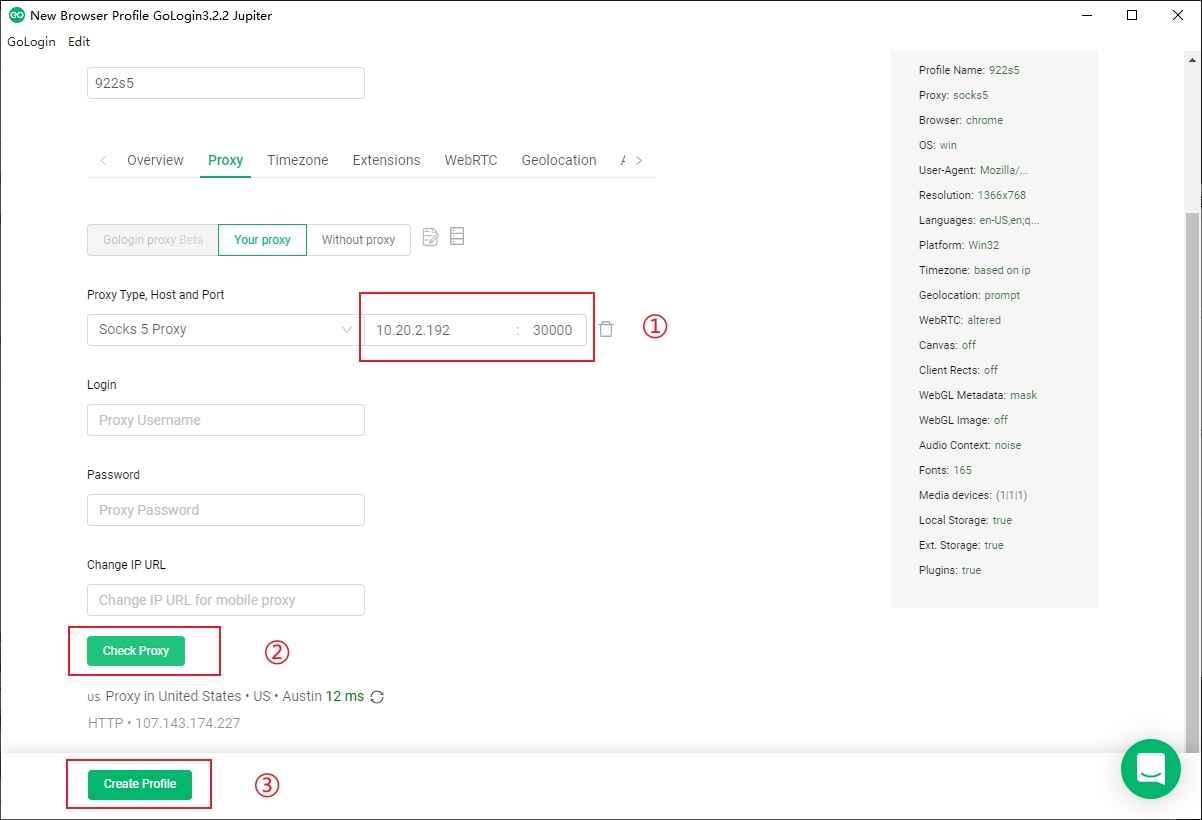Choose the Gologin proxy Beta option
1202x820 pixels.
[x=153, y=240]
